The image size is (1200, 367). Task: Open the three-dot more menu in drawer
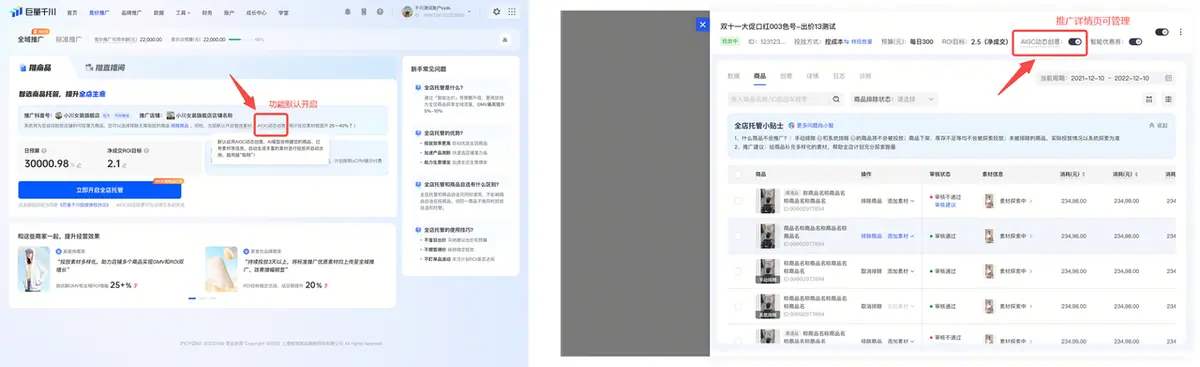tap(1181, 32)
